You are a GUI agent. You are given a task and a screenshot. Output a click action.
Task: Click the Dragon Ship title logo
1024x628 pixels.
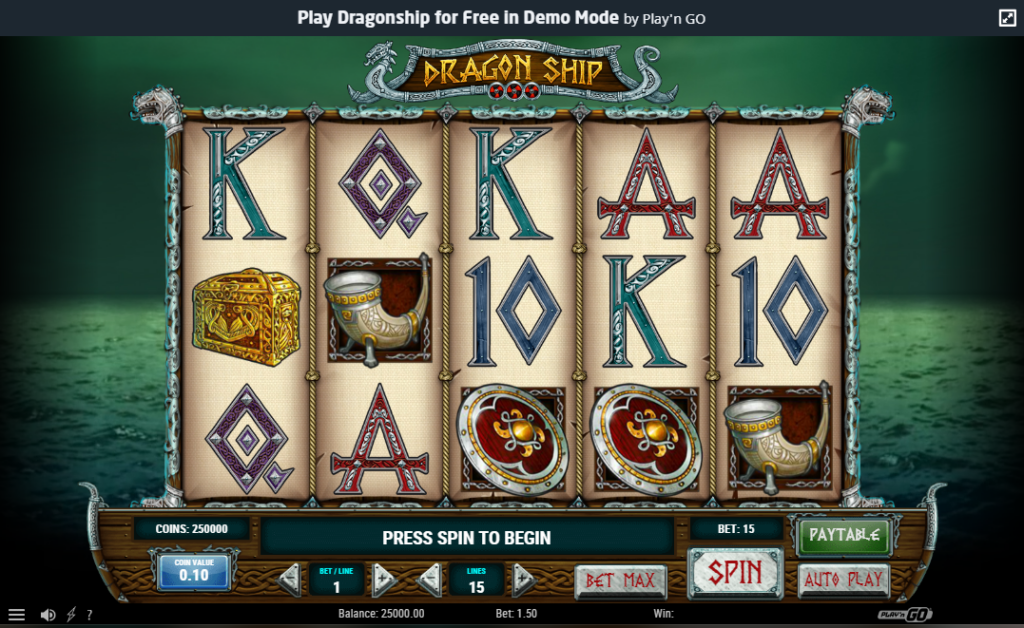(513, 72)
